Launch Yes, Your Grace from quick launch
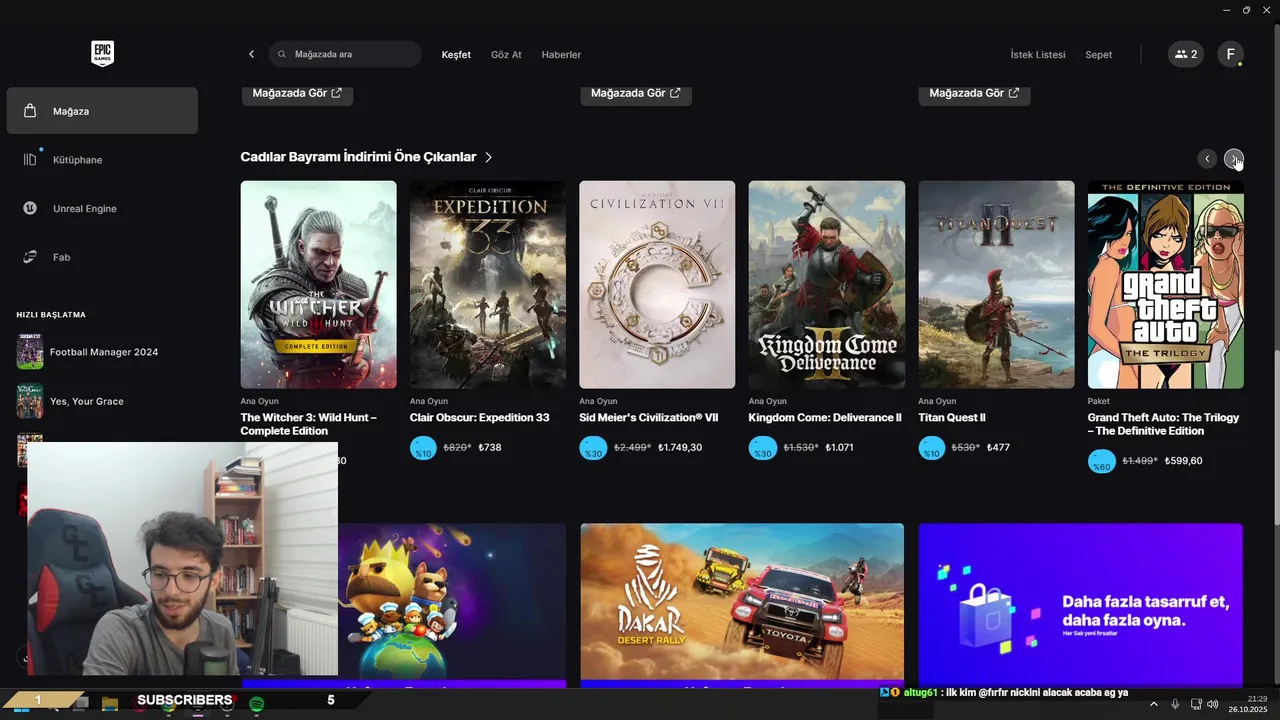The height and width of the screenshot is (720, 1280). pyautogui.click(x=102, y=401)
